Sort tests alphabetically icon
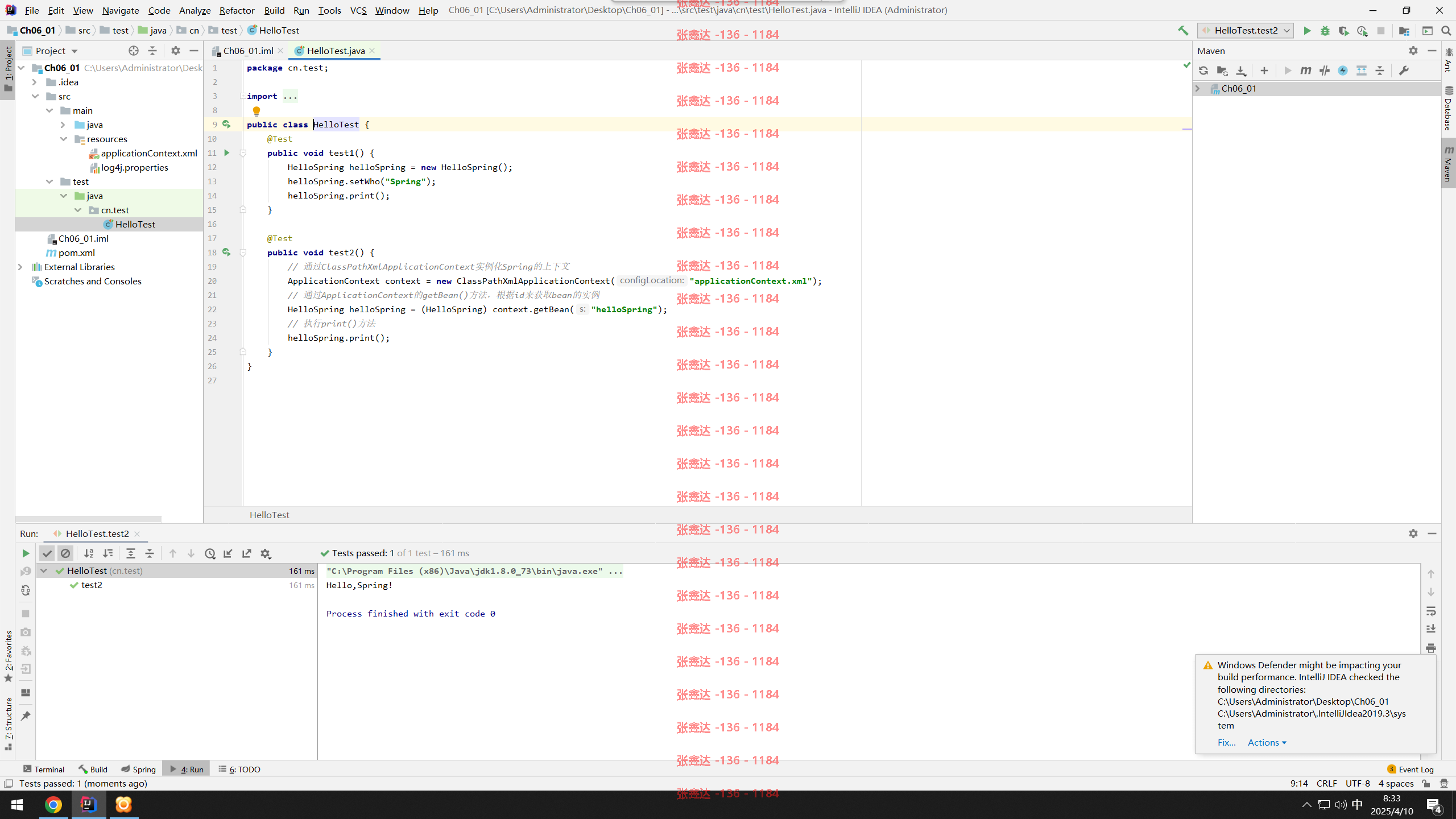Viewport: 1456px width, 819px height. [x=89, y=553]
